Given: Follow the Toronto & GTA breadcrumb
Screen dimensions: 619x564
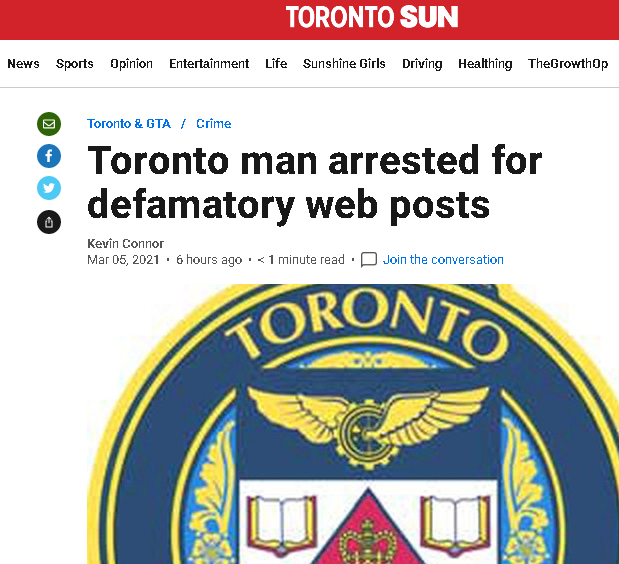Looking at the screenshot, I should pyautogui.click(x=129, y=124).
